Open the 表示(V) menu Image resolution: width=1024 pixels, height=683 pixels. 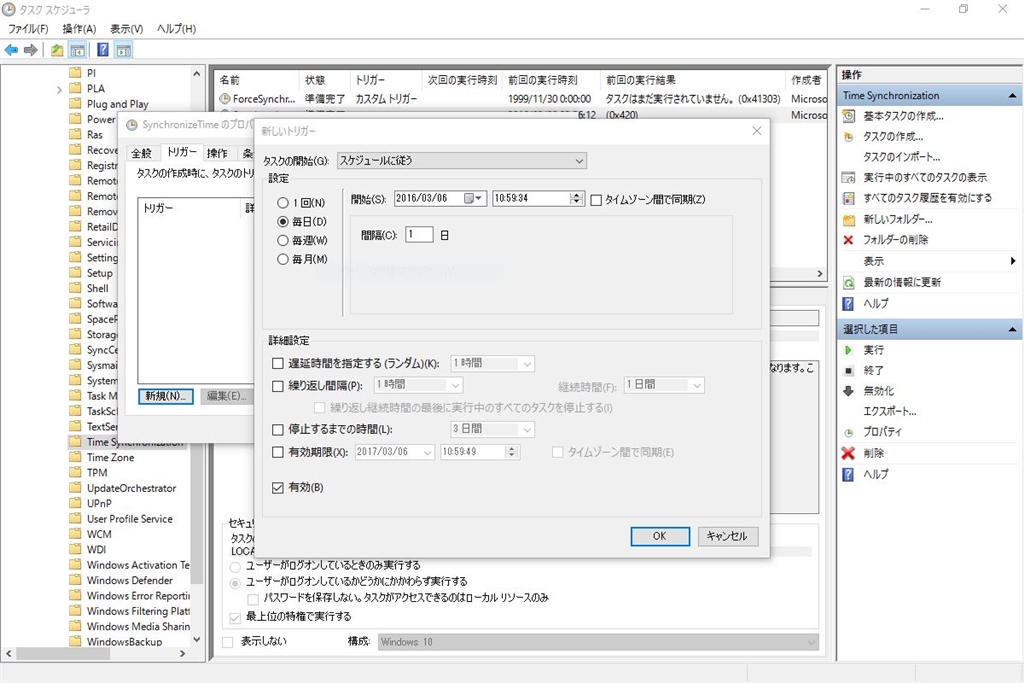click(126, 29)
